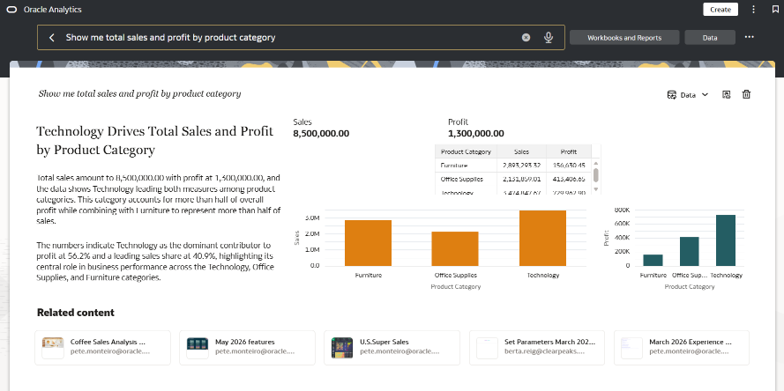This screenshot has width=784, height=391.
Task: Click the bookmark icon in top bar
Action: coord(775,10)
